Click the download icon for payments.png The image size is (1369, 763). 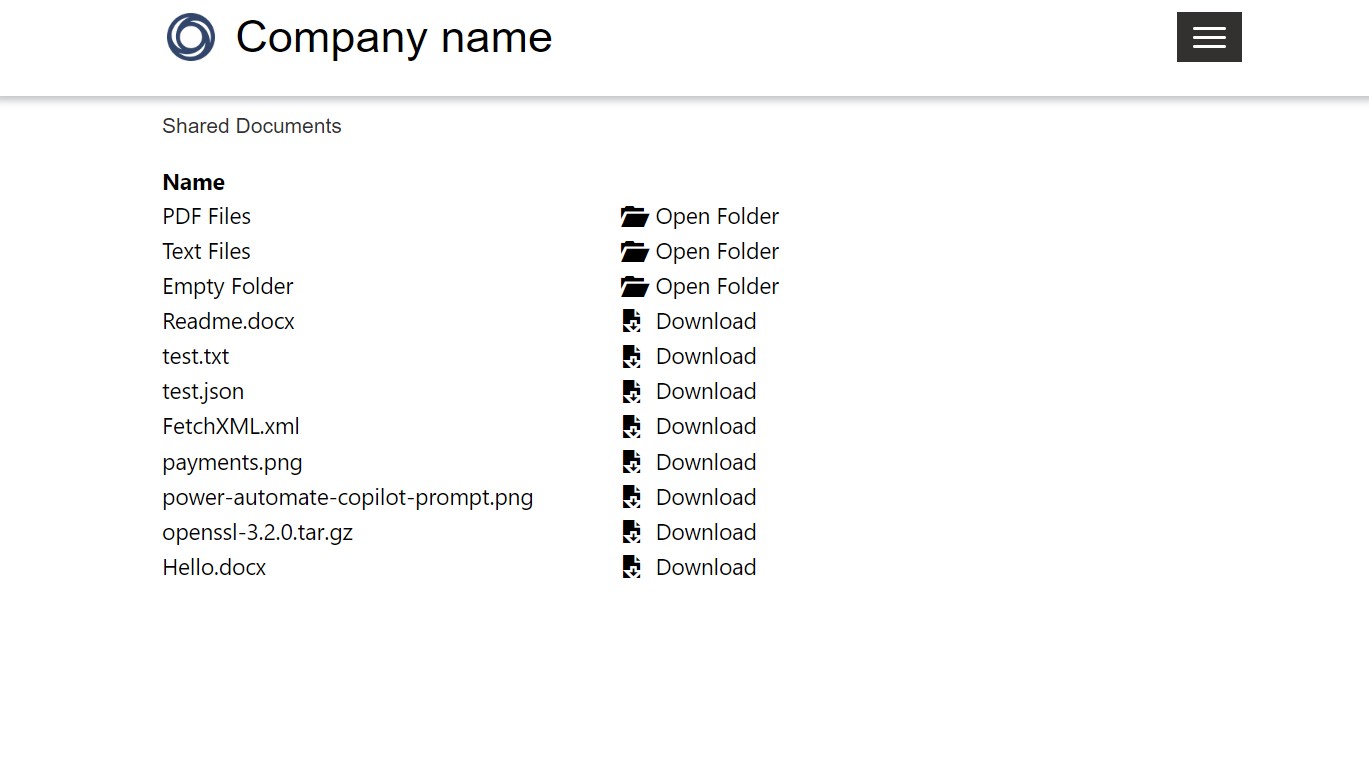point(631,462)
